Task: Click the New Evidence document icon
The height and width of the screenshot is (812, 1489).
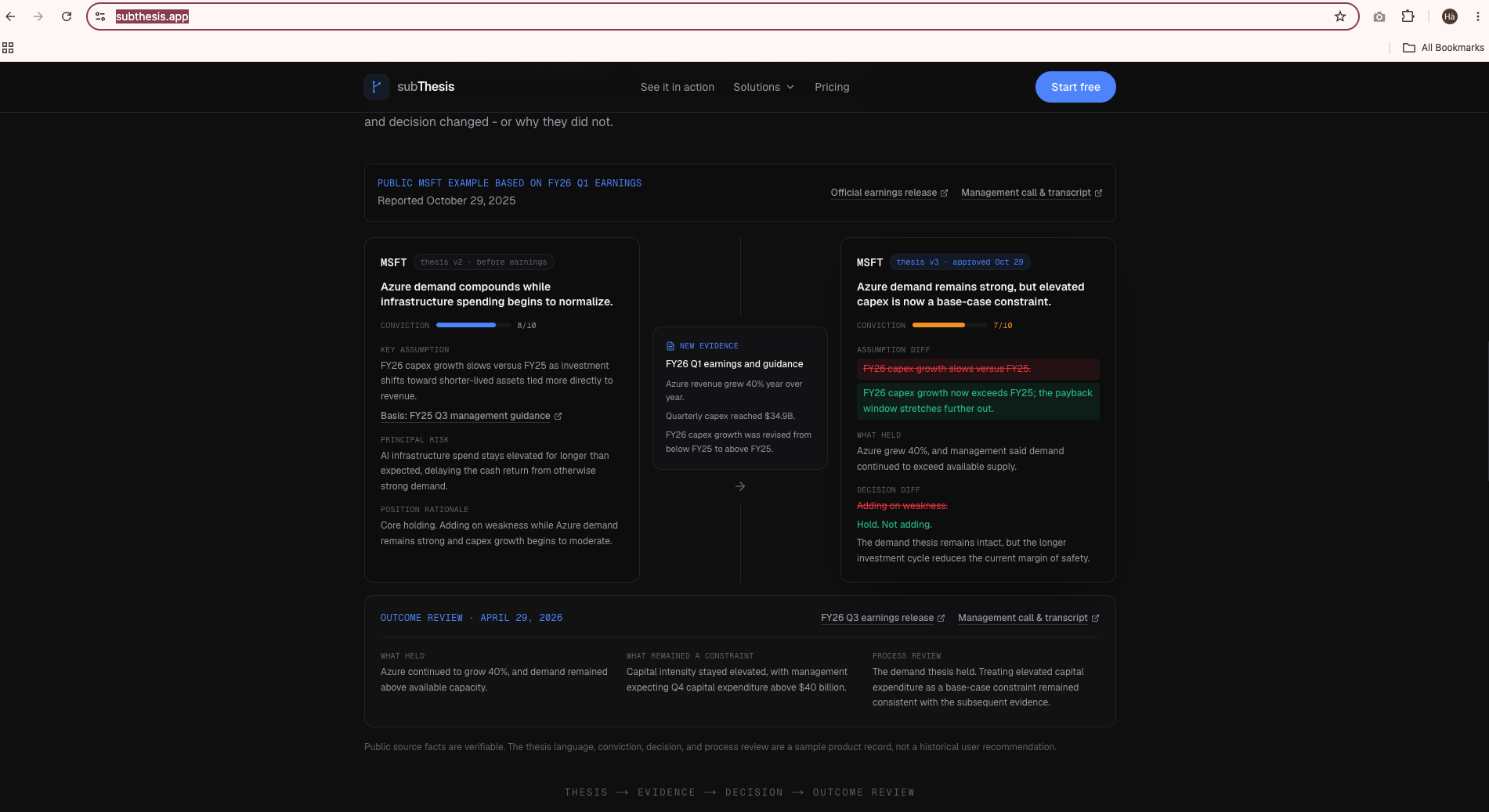Action: tap(670, 346)
